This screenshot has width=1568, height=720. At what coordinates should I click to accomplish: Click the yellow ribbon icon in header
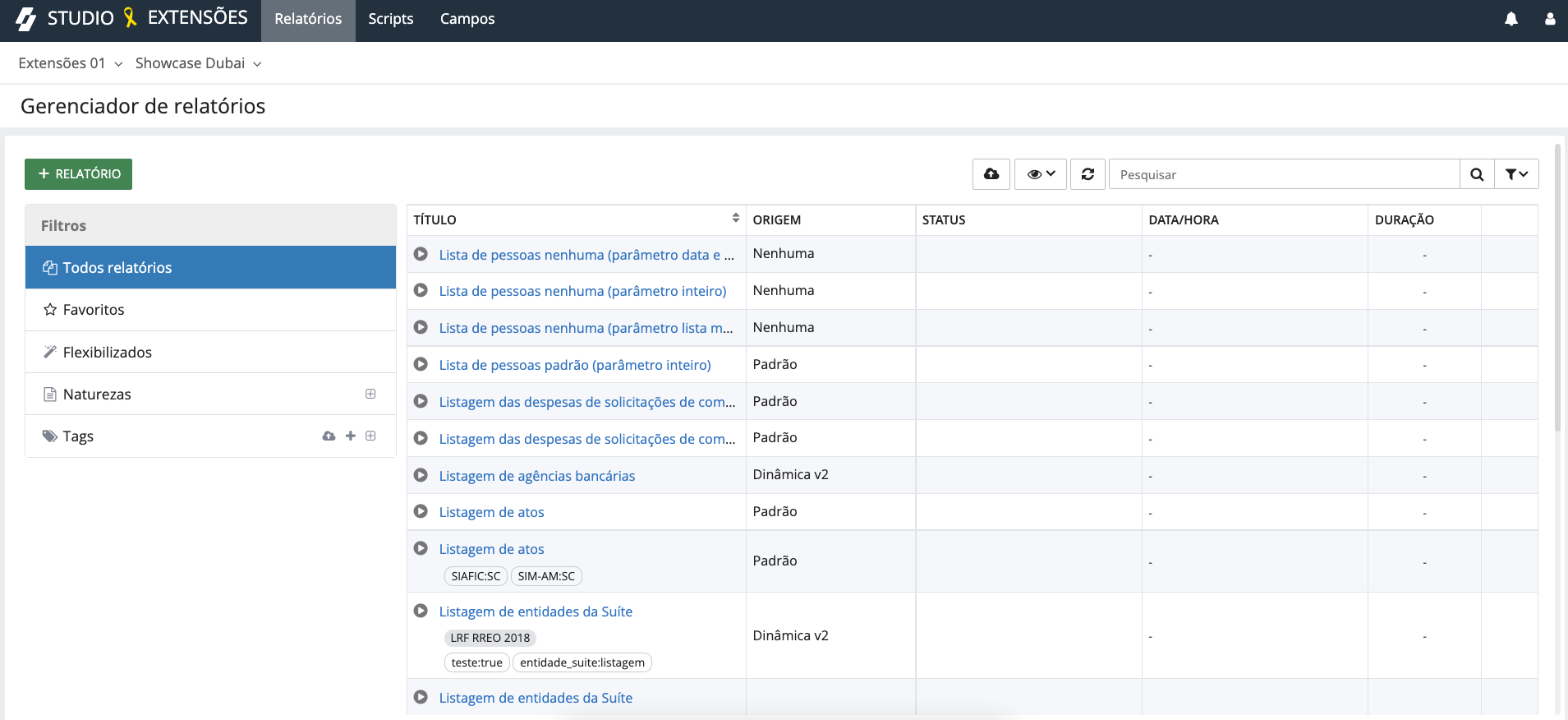tap(130, 18)
